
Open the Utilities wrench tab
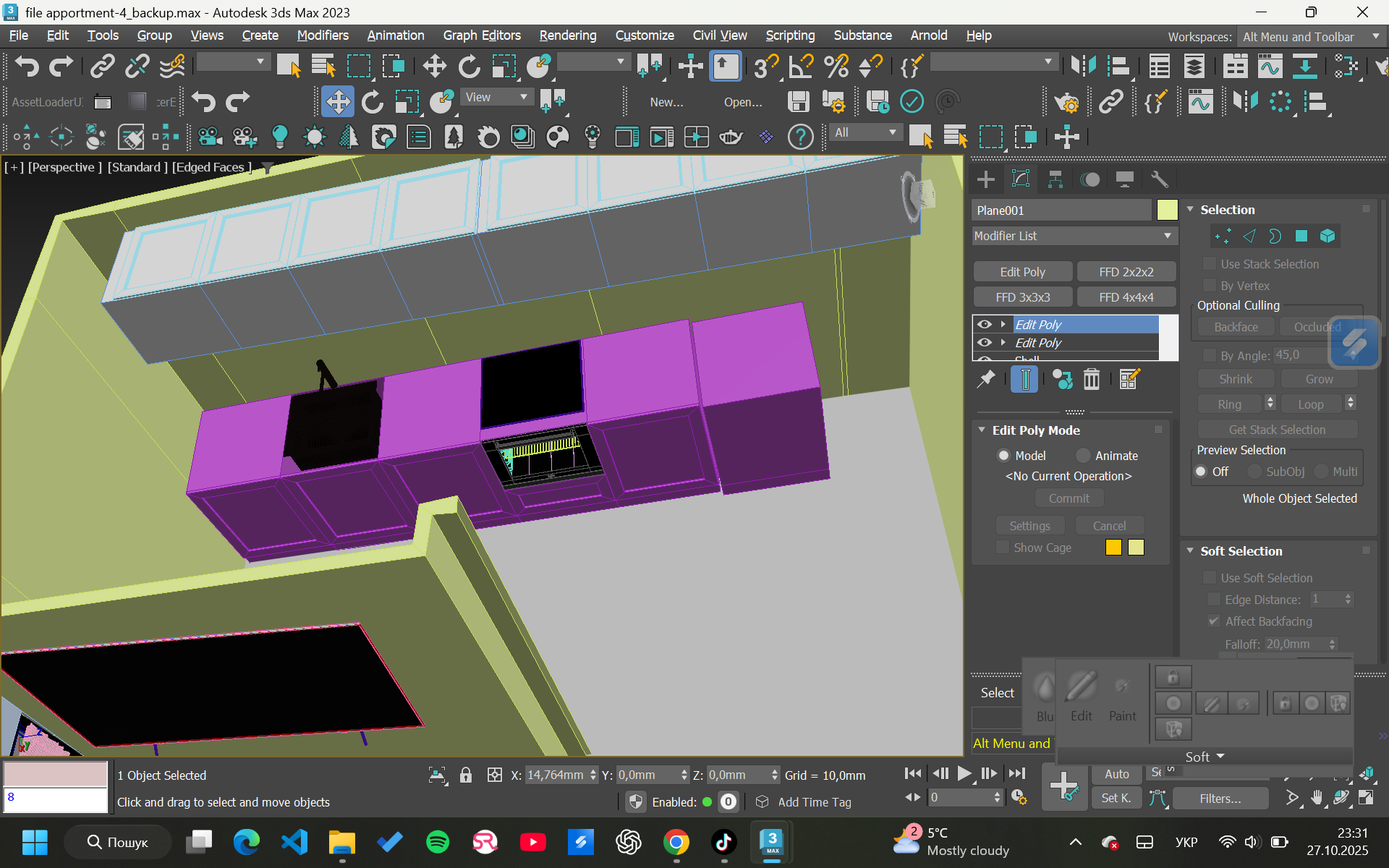click(1160, 179)
